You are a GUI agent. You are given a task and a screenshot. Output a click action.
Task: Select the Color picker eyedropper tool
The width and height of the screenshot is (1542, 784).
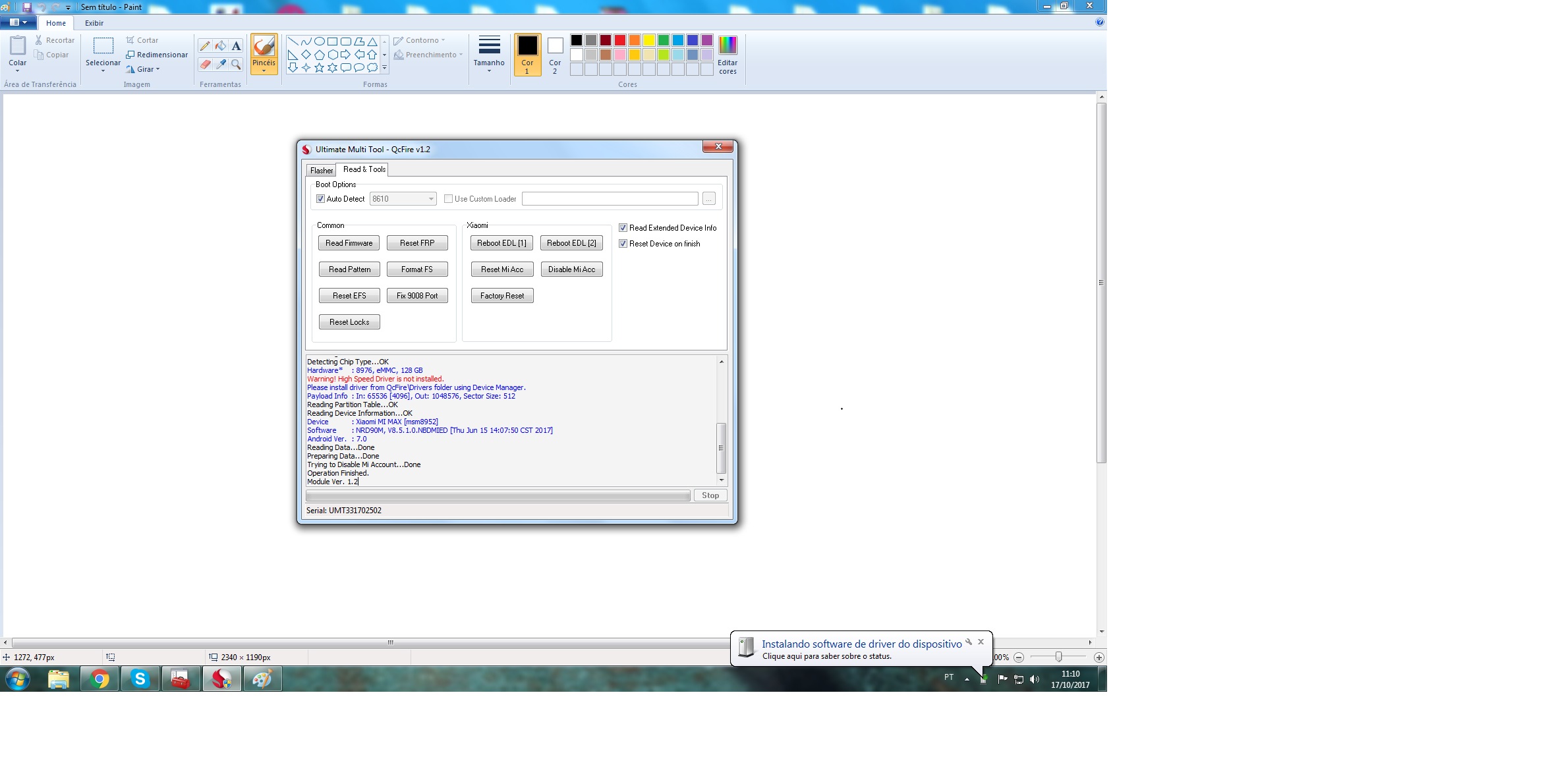(x=221, y=65)
